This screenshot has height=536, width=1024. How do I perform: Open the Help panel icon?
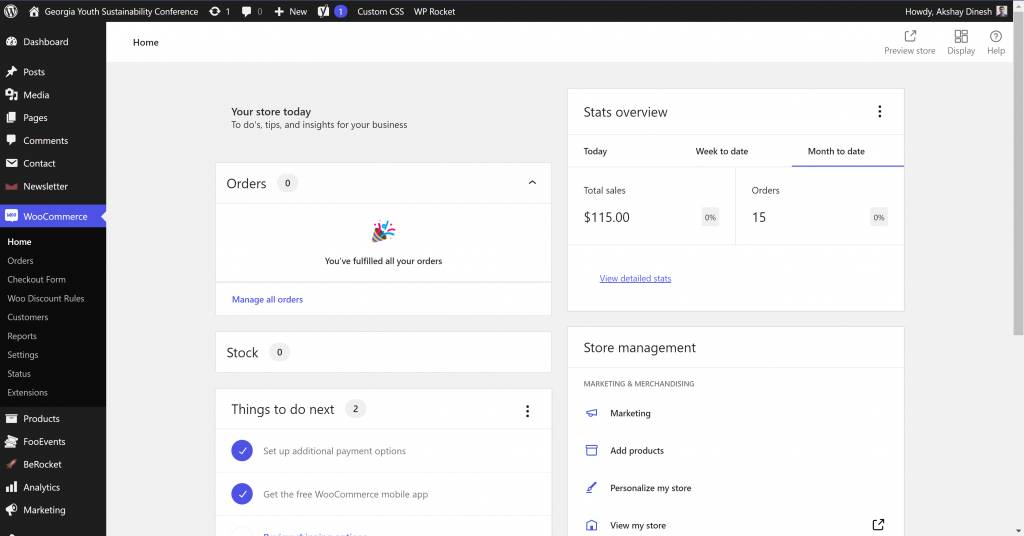(995, 36)
